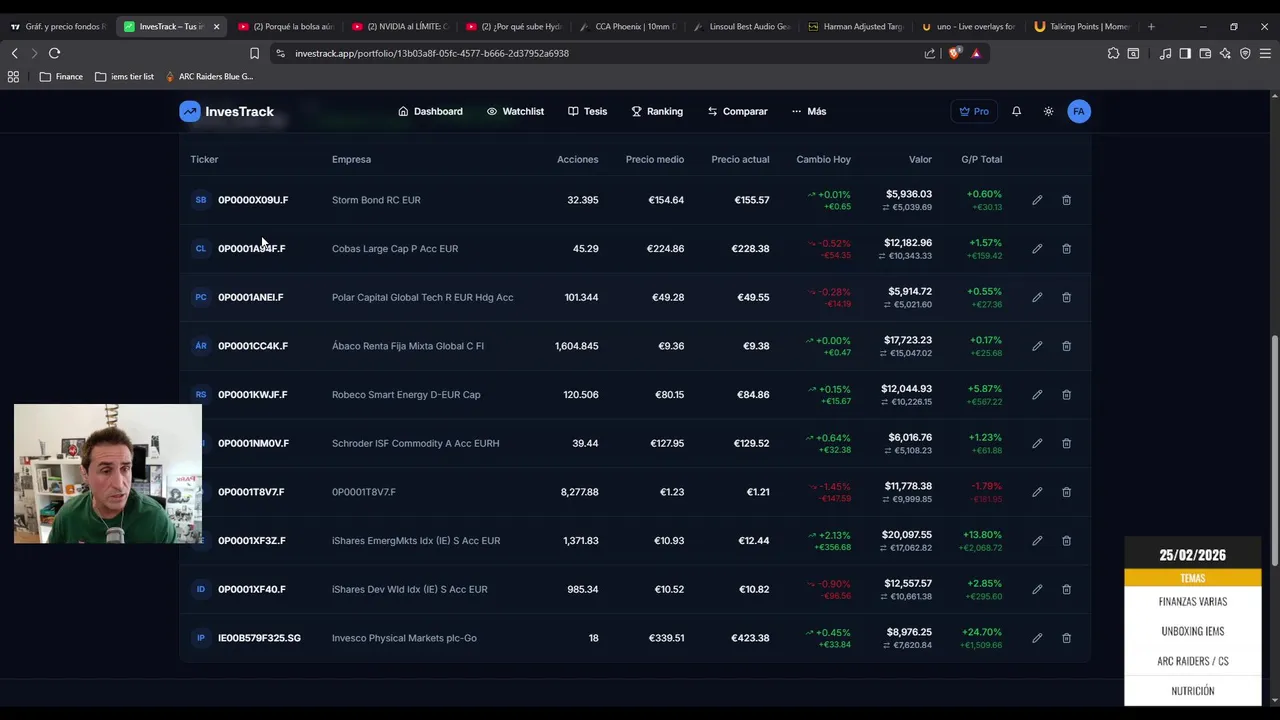Toggle the light/dark theme sun icon

click(1048, 111)
